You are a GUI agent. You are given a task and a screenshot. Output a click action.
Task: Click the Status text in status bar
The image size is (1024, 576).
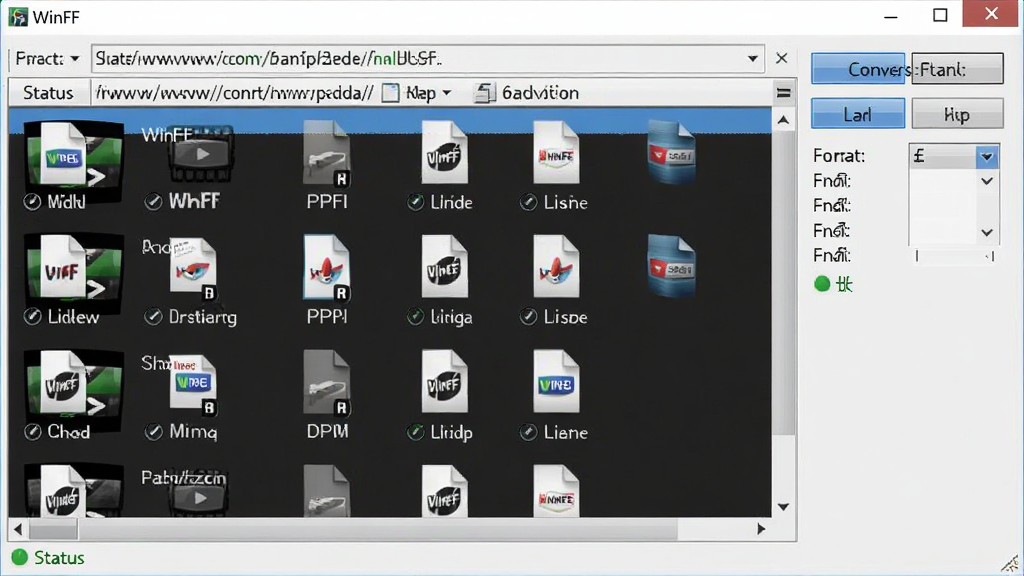(x=59, y=558)
